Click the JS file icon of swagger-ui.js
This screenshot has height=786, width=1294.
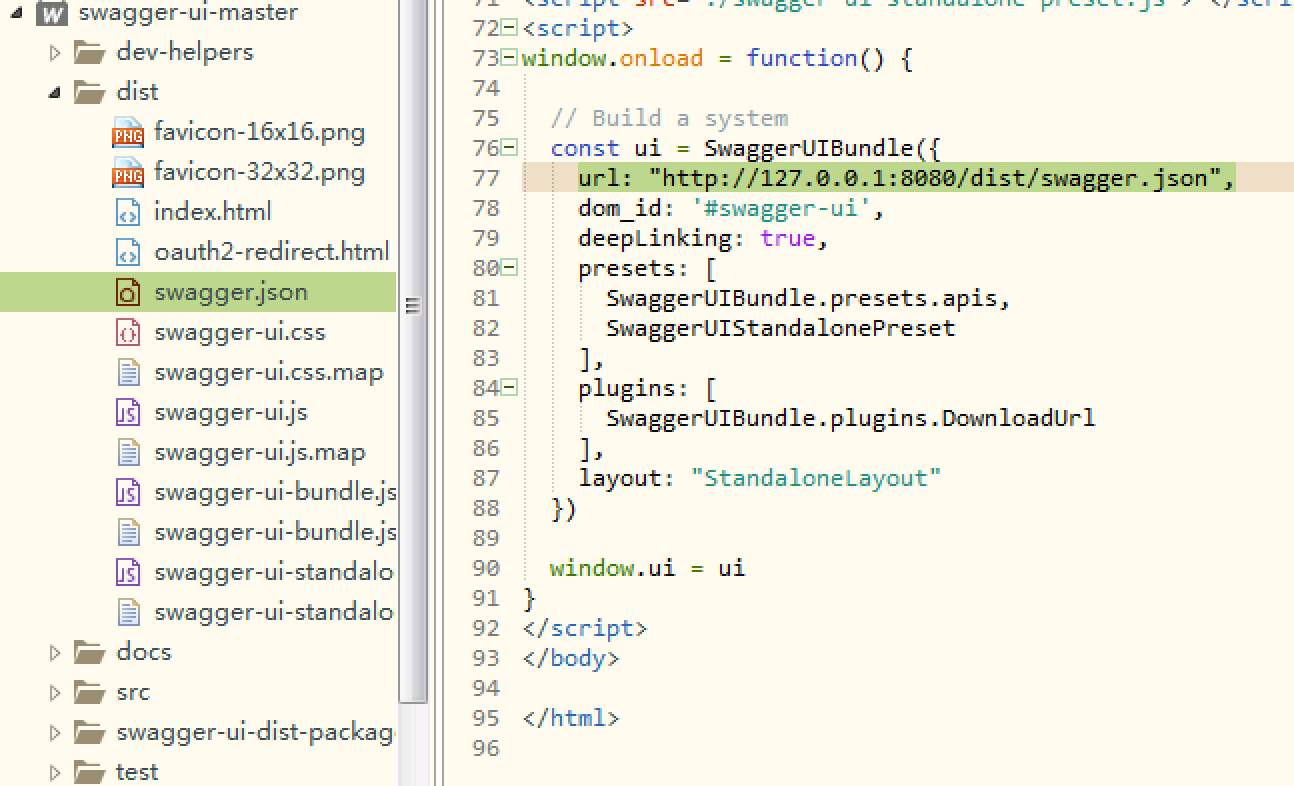128,412
